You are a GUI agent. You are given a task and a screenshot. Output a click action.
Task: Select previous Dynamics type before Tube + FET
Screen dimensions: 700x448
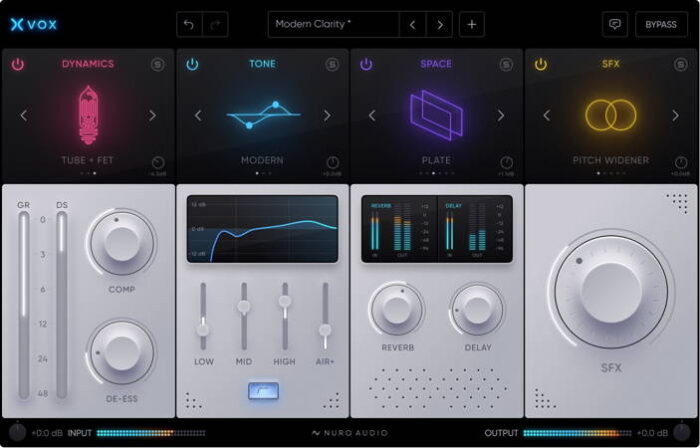(23, 115)
